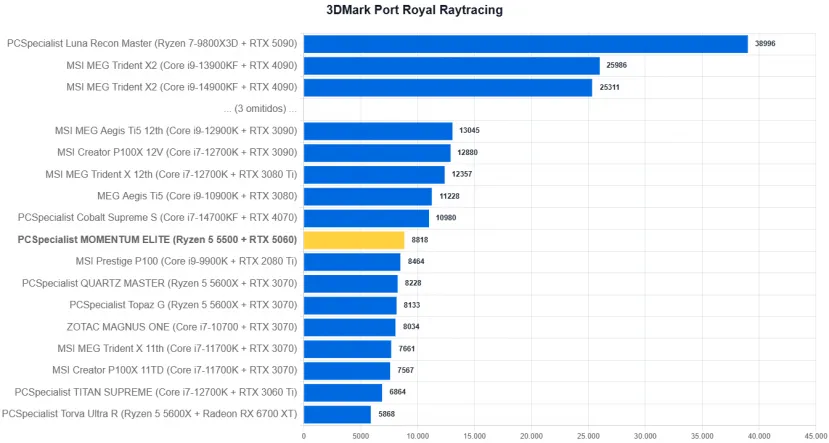Click the 15.000 x-axis tick label
The width and height of the screenshot is (829, 443).
474,436
